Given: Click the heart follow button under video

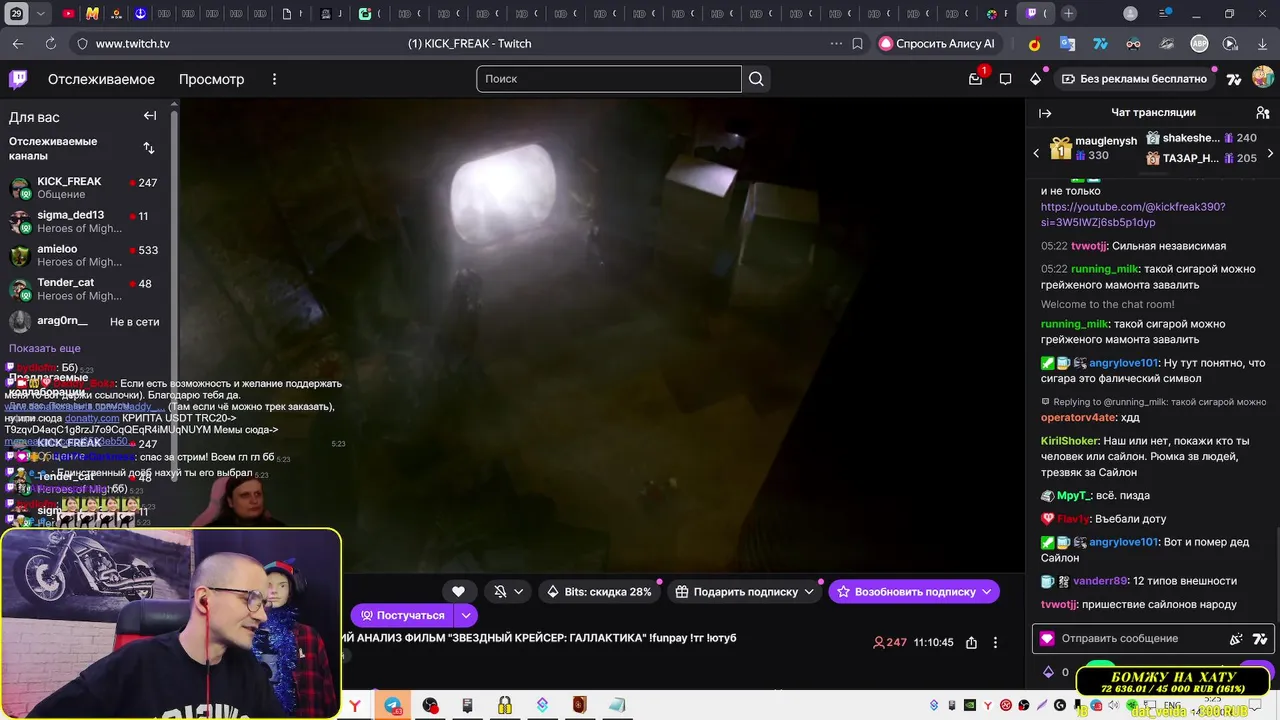Looking at the screenshot, I should (458, 591).
